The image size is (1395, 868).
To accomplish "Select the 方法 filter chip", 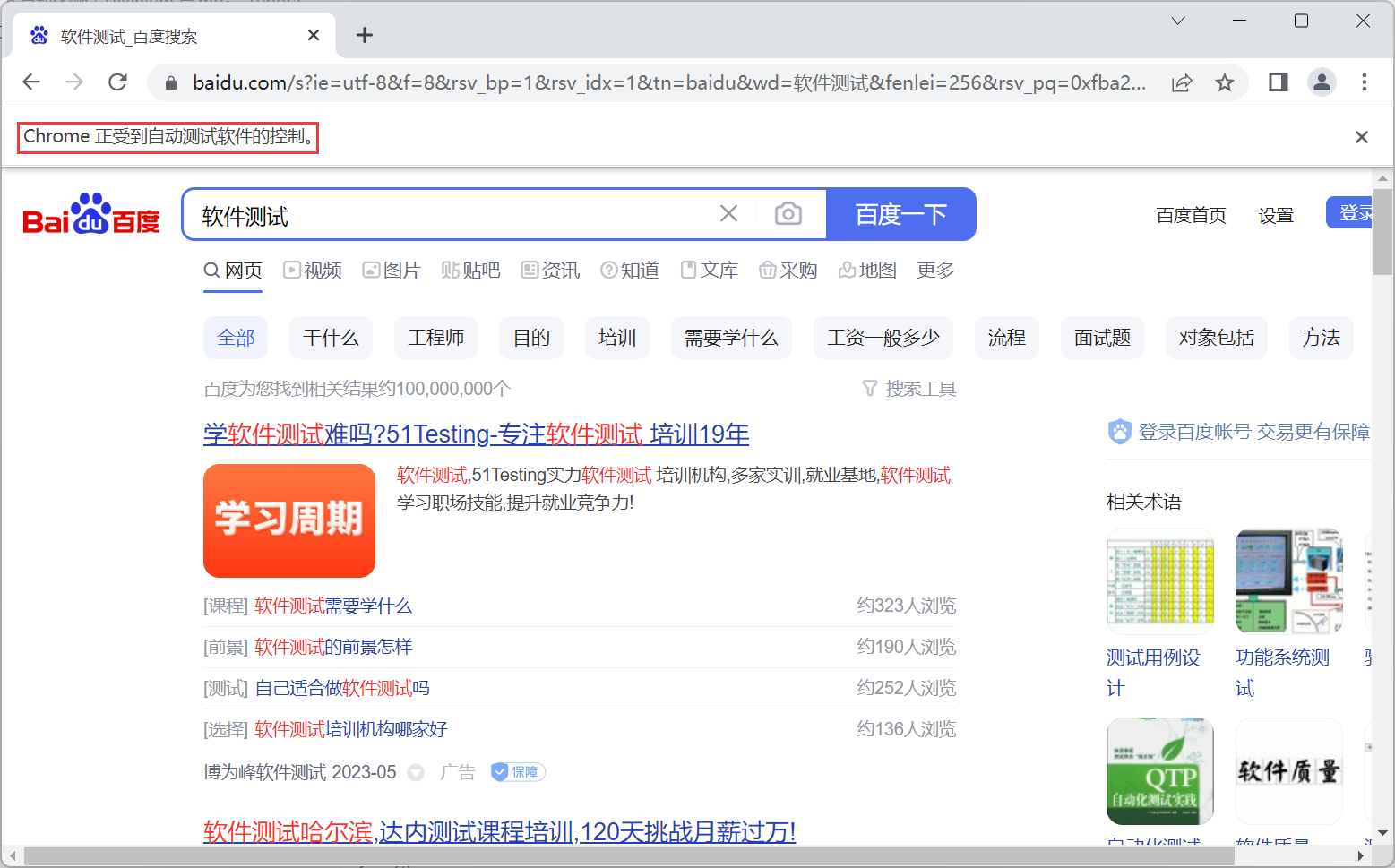I will pyautogui.click(x=1322, y=338).
